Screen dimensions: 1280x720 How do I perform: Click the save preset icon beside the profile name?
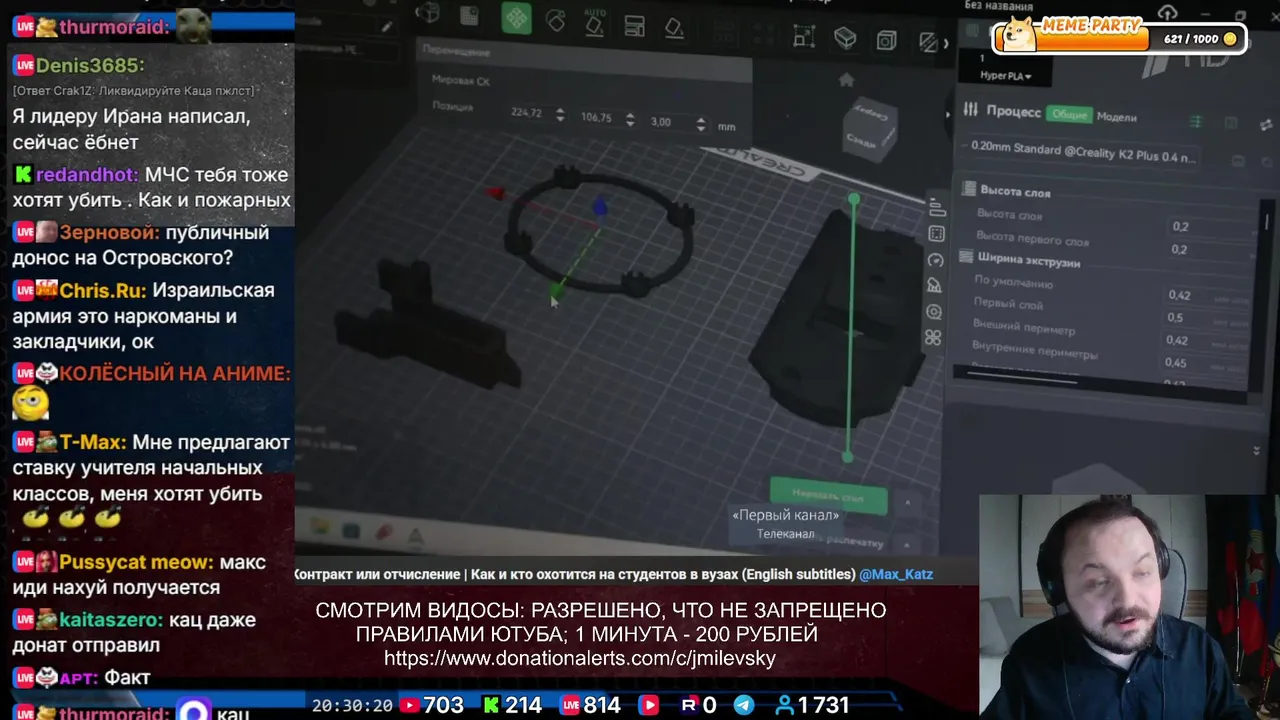tap(1238, 161)
